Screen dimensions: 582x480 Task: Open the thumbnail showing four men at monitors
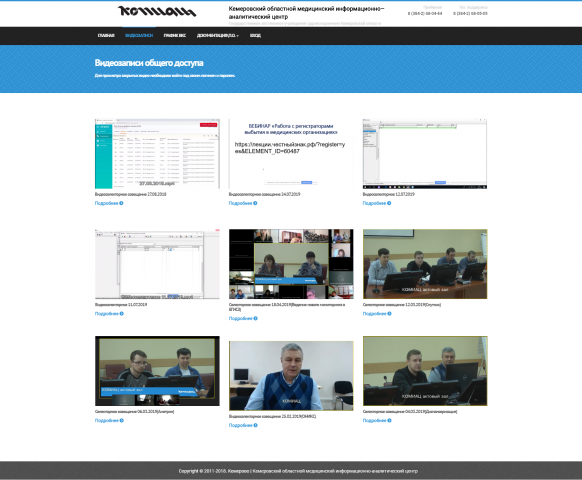tap(425, 264)
